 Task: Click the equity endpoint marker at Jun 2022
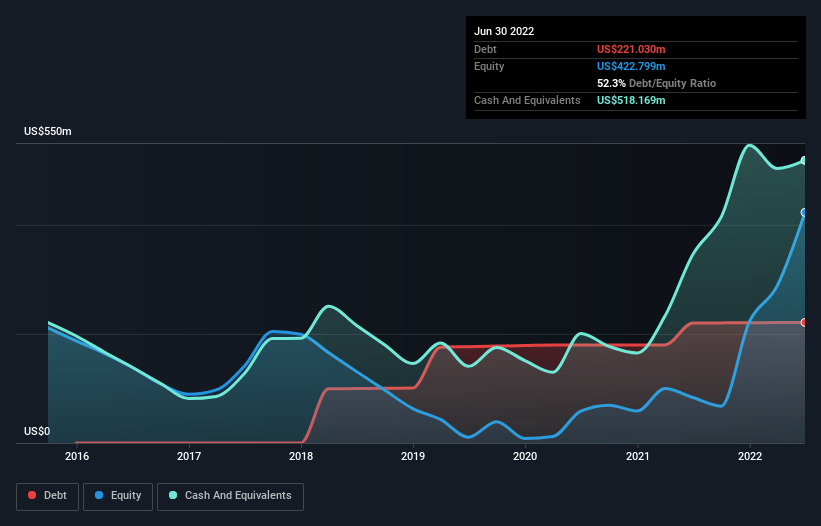pos(804,212)
